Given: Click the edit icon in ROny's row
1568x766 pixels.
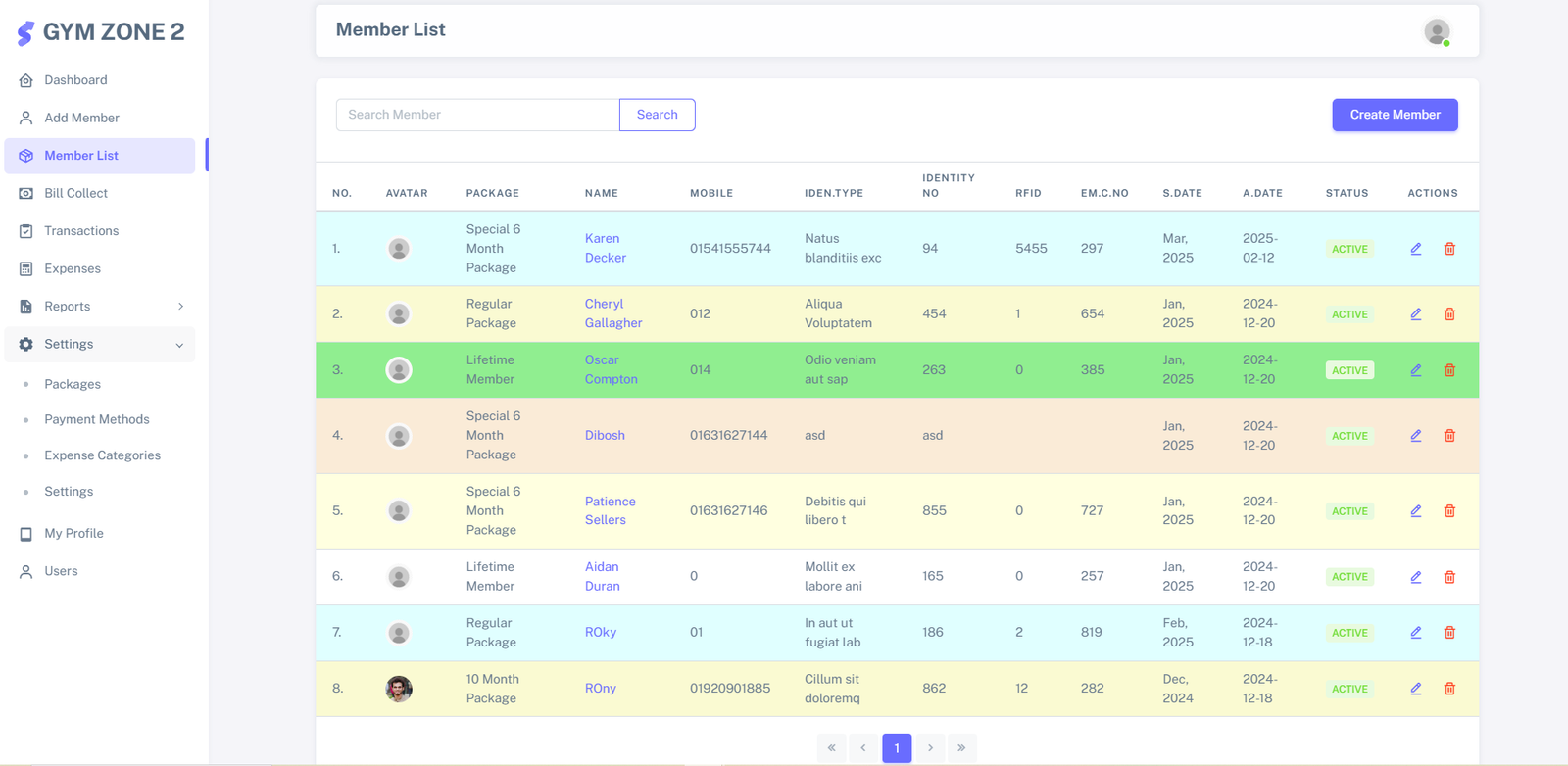Looking at the screenshot, I should 1415,689.
